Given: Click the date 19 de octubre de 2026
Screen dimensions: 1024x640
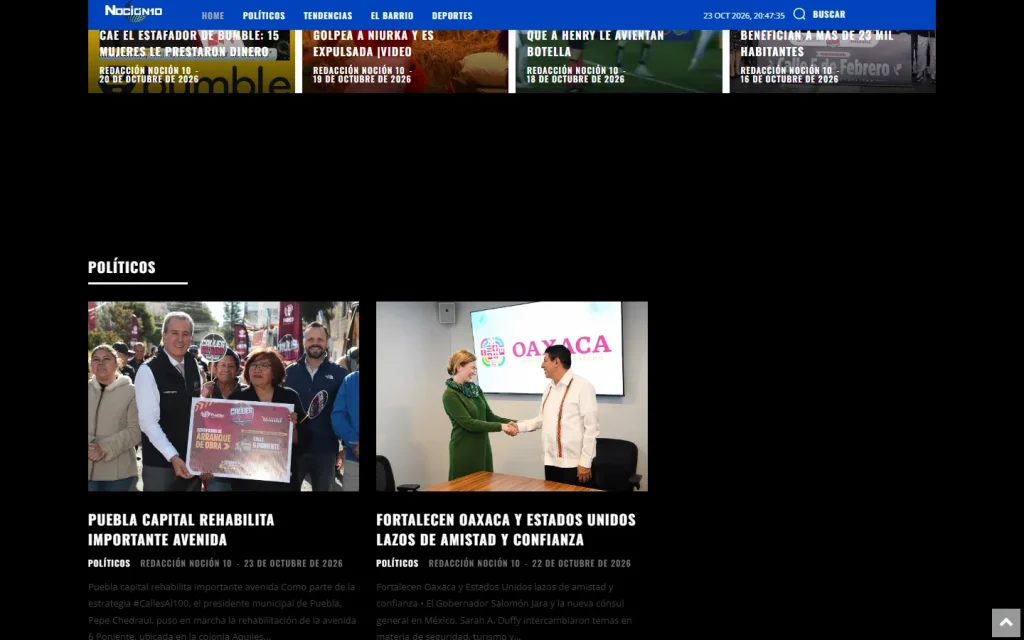Looking at the screenshot, I should pyautogui.click(x=362, y=79).
